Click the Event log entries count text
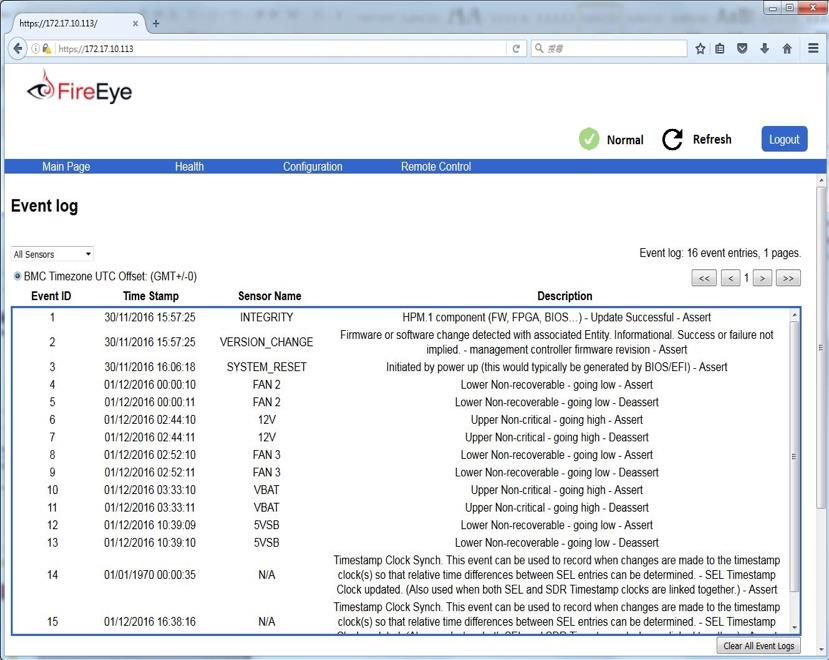Image resolution: width=829 pixels, height=660 pixels. coord(720,253)
